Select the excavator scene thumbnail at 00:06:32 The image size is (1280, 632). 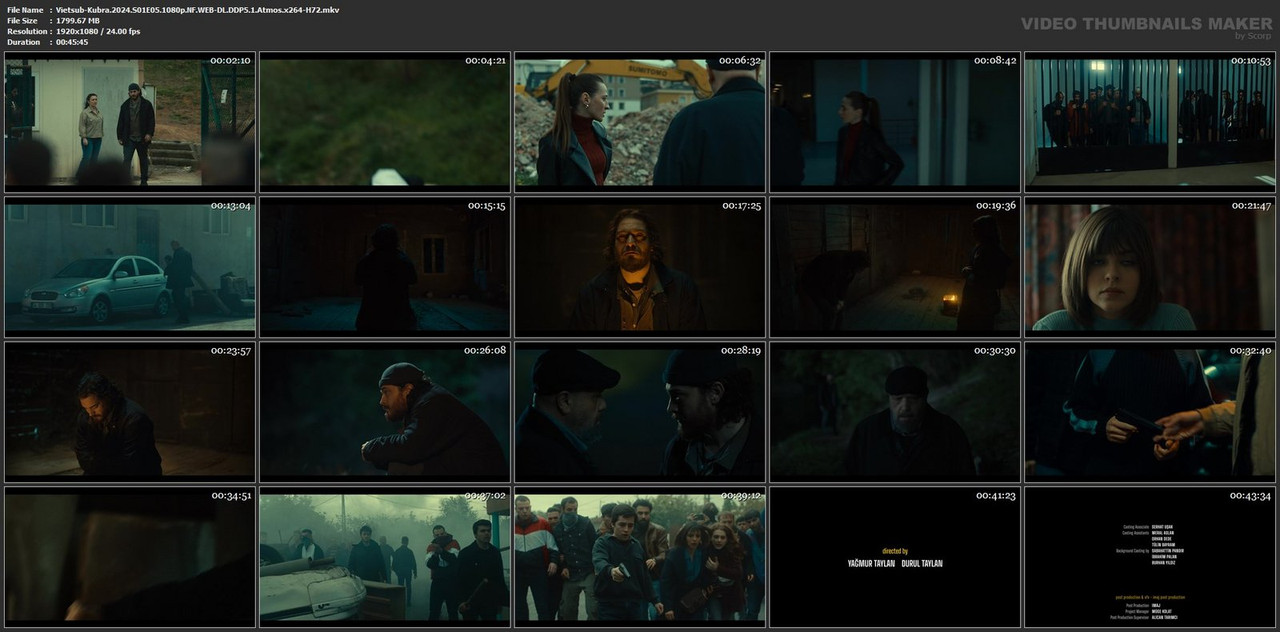coord(640,123)
